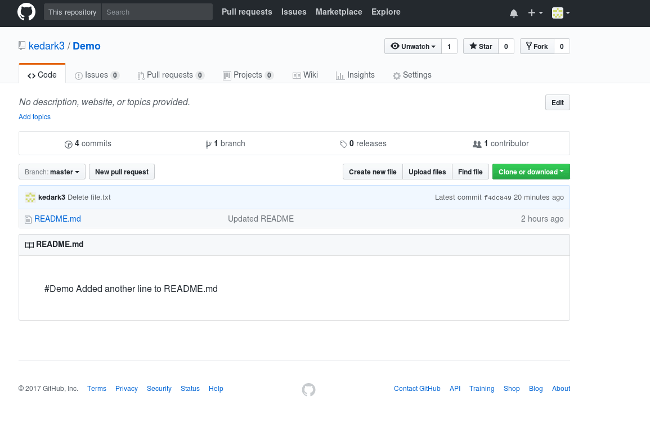Open the Clone or download dropdown
650x432 pixels.
pos(530,172)
